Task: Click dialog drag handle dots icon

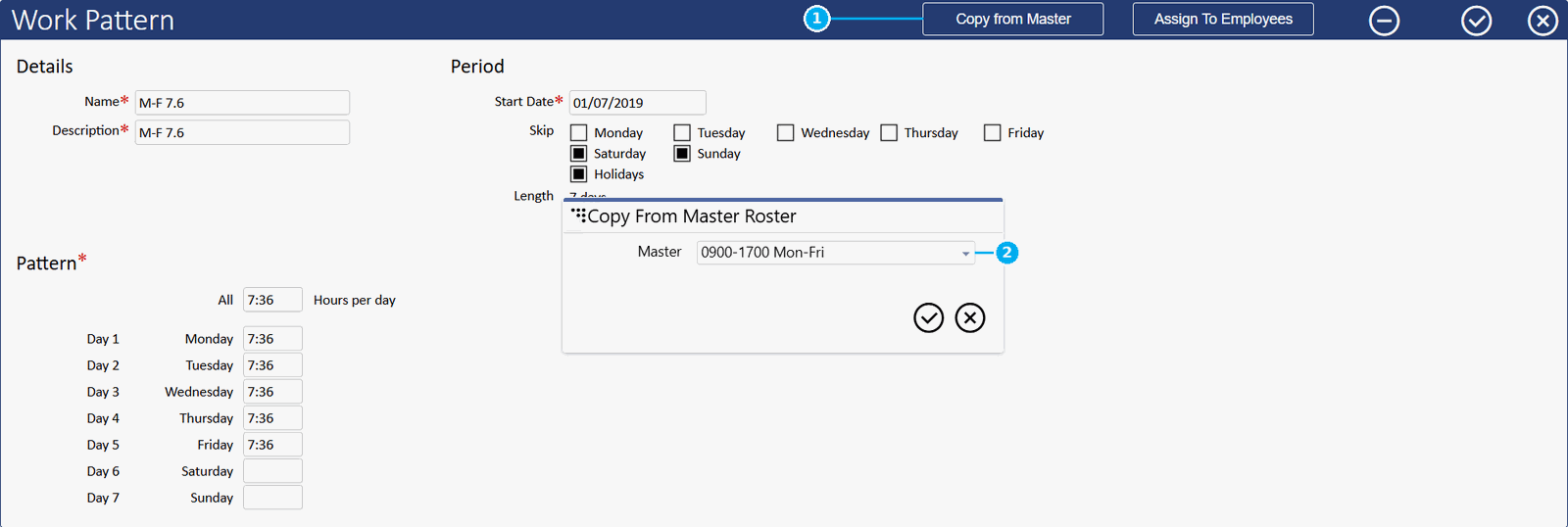Action: 578,215
